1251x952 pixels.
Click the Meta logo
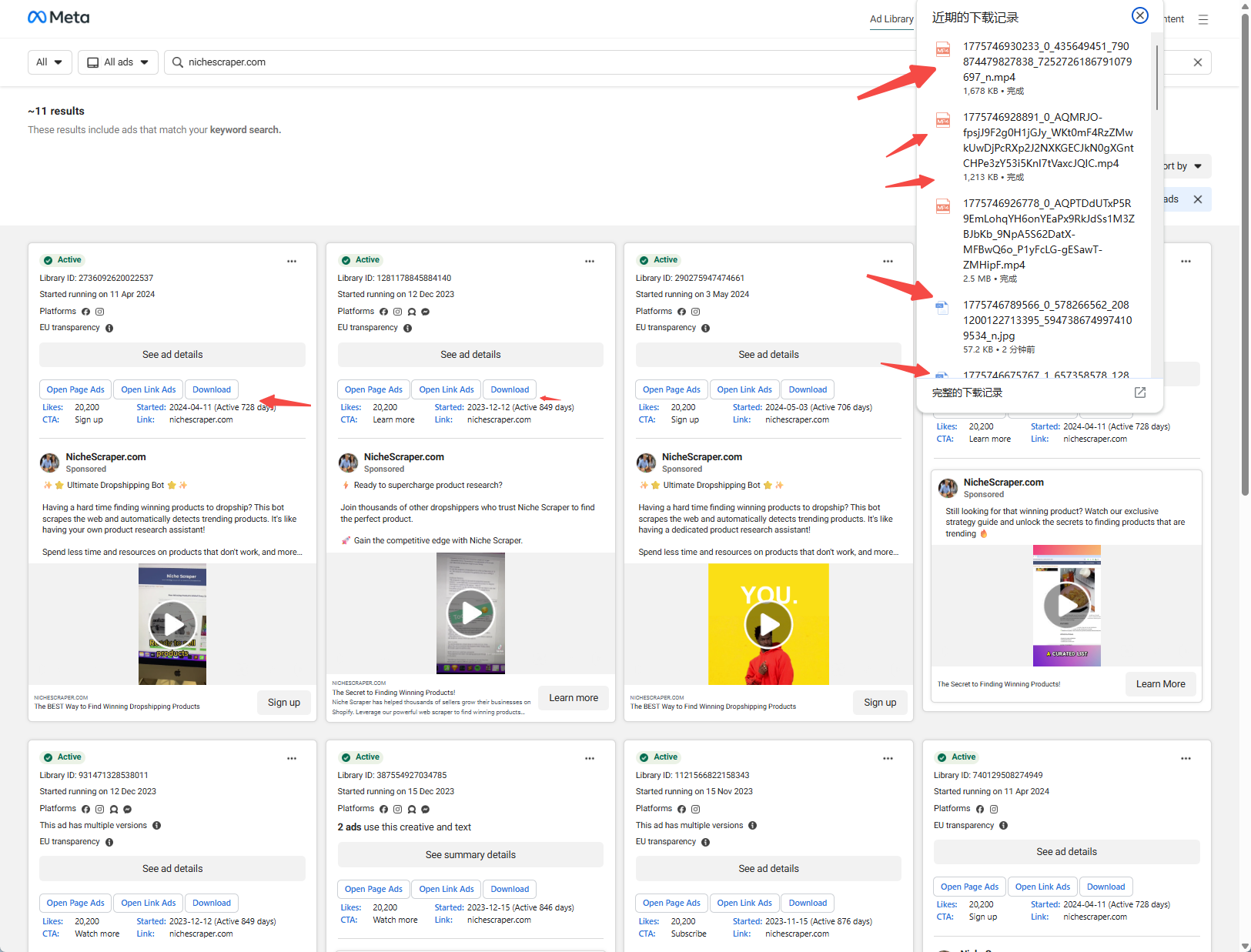tap(59, 17)
